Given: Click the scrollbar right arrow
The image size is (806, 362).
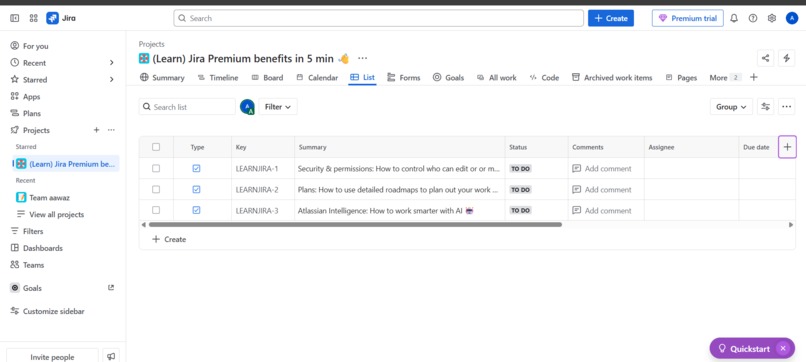Looking at the screenshot, I should 791,225.
